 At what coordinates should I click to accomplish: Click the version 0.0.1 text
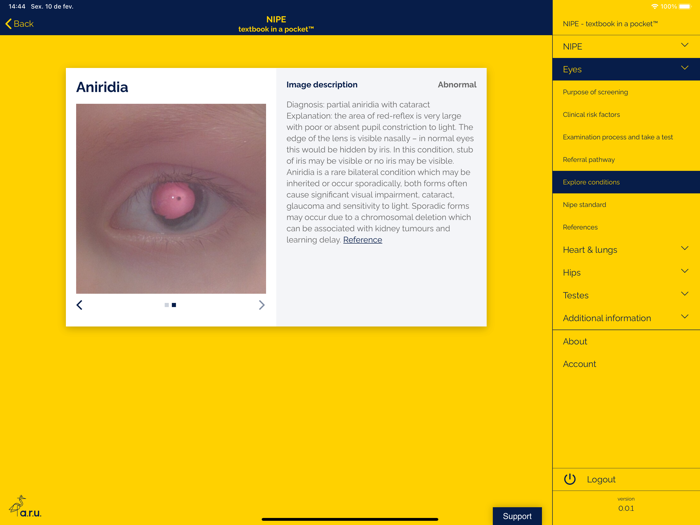coord(626,505)
